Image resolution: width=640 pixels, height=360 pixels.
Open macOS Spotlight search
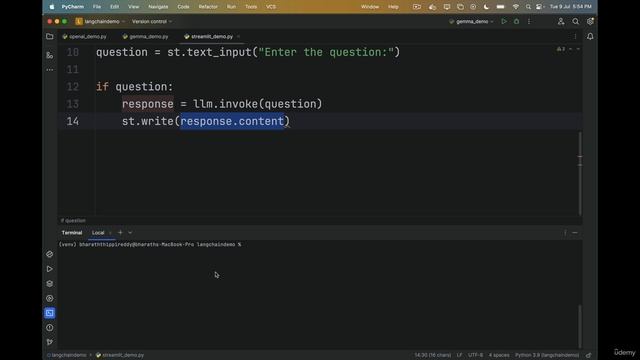pyautogui.click(x=528, y=7)
